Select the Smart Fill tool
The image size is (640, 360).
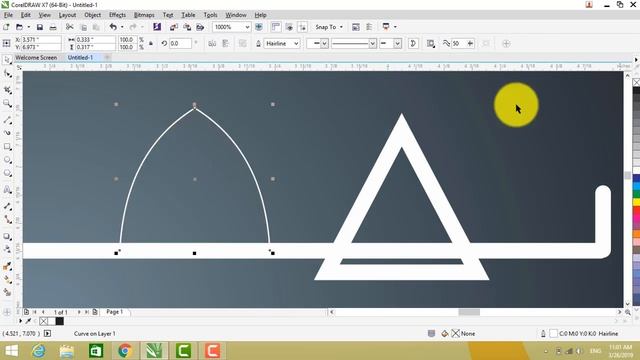7,292
